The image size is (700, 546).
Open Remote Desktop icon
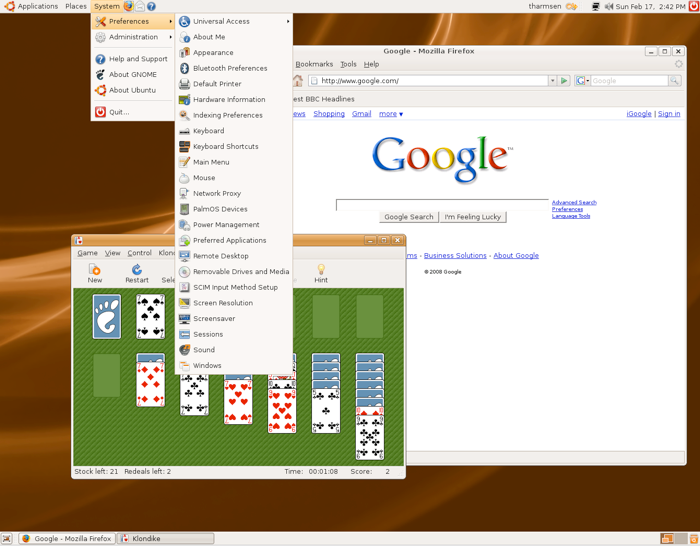(184, 256)
